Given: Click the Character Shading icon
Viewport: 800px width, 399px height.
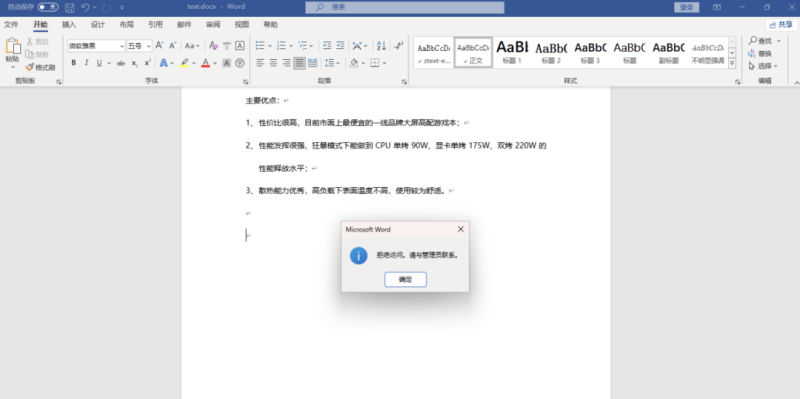Looking at the screenshot, I should (x=227, y=63).
